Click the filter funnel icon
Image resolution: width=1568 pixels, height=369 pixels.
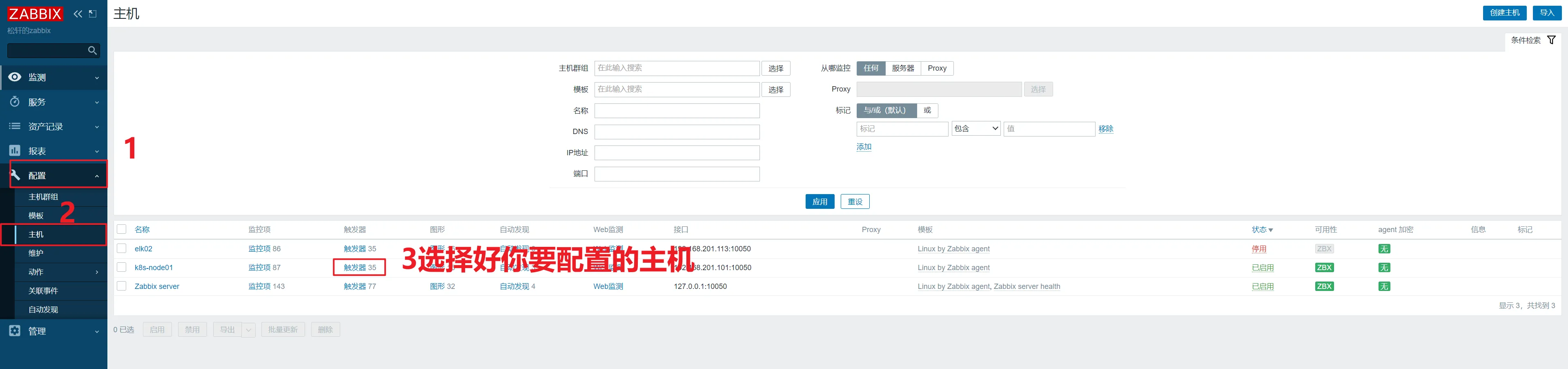click(x=1551, y=40)
